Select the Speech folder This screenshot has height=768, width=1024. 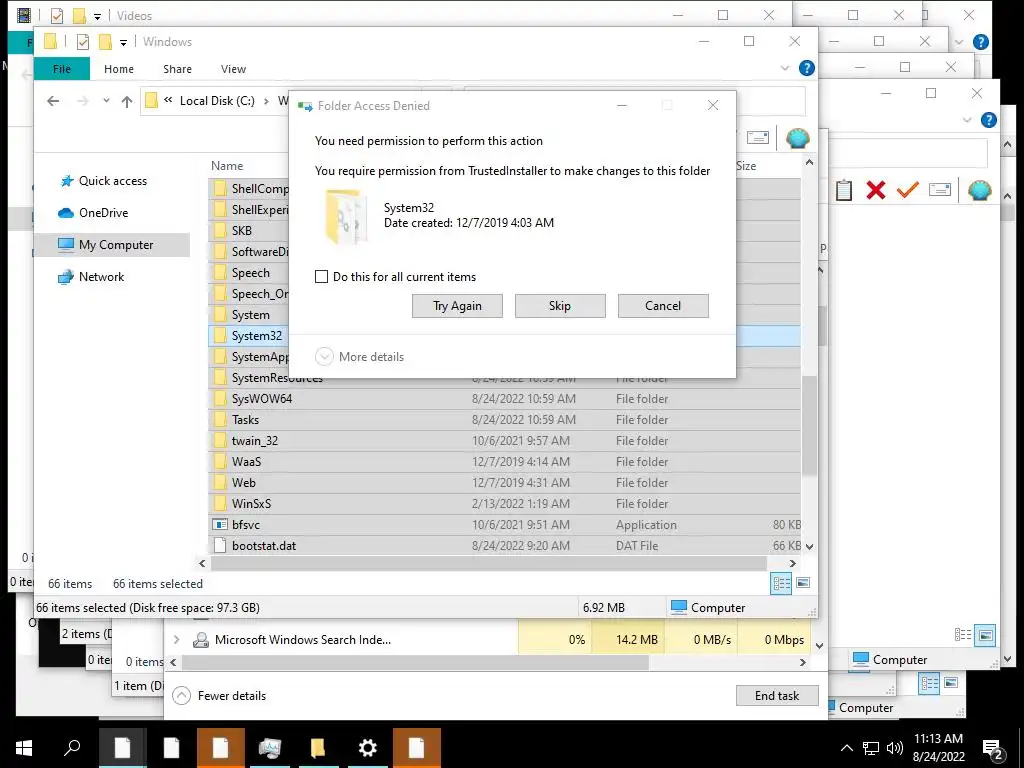(x=250, y=272)
